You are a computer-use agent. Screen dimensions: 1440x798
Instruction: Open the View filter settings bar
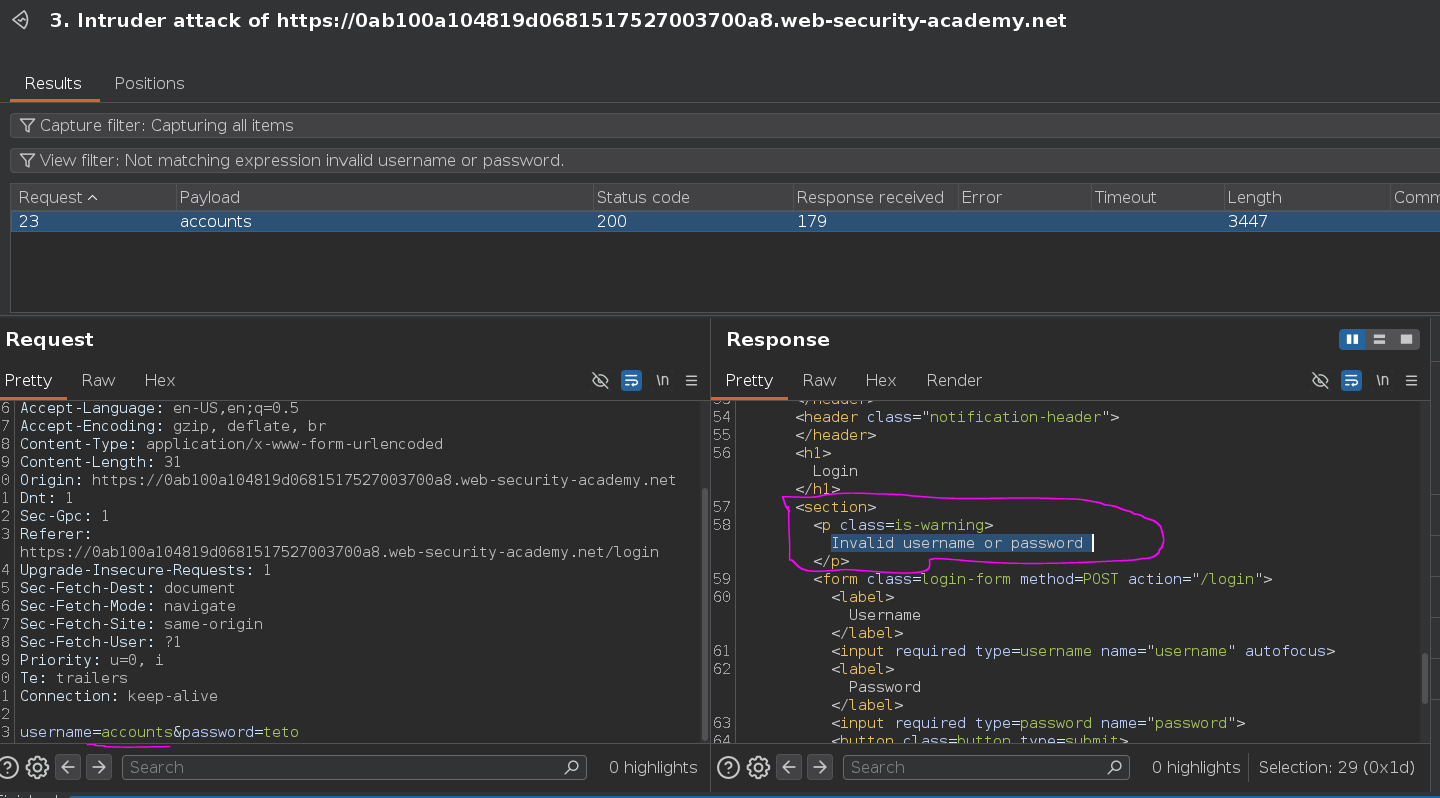(725, 160)
